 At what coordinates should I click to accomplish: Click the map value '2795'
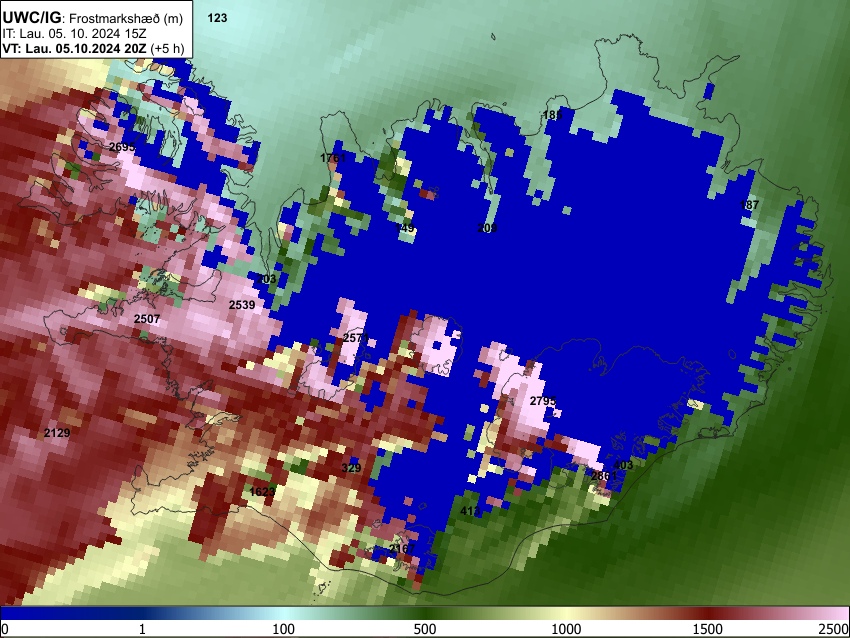pyautogui.click(x=543, y=401)
